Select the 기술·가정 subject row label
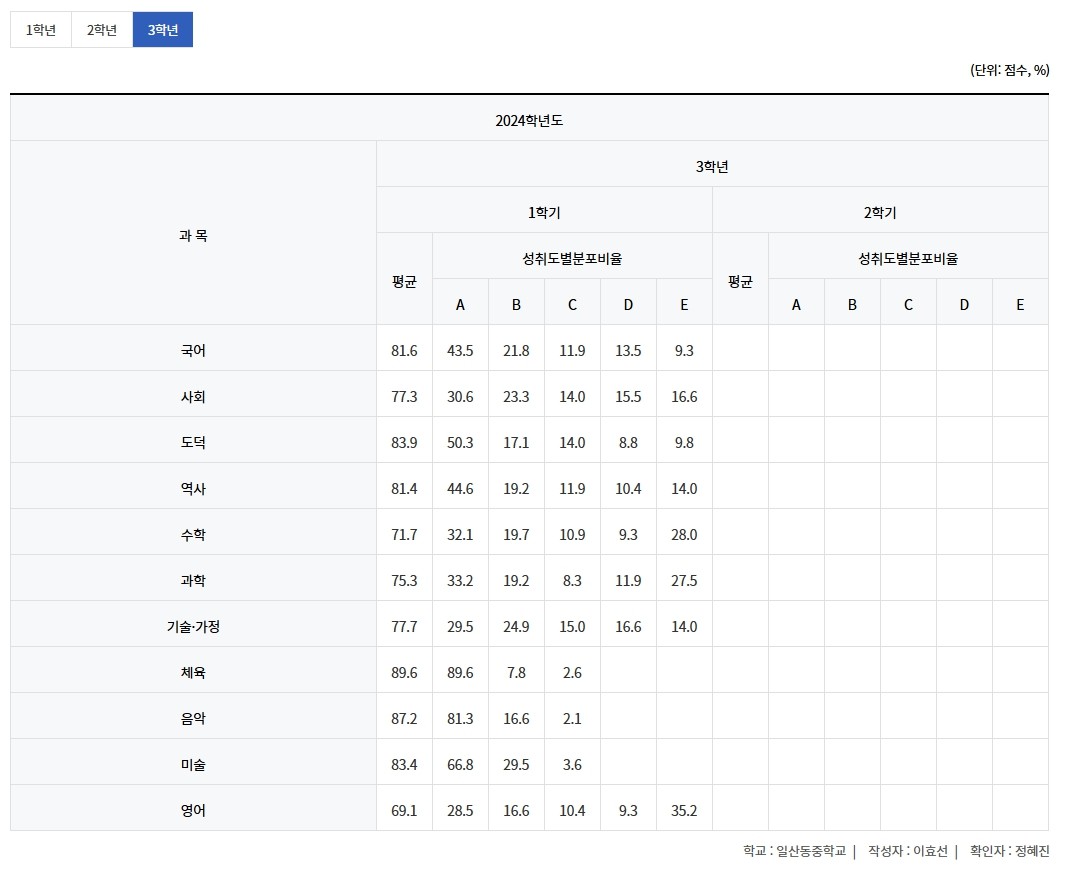Viewport: 1066px width, 879px height. tap(193, 627)
